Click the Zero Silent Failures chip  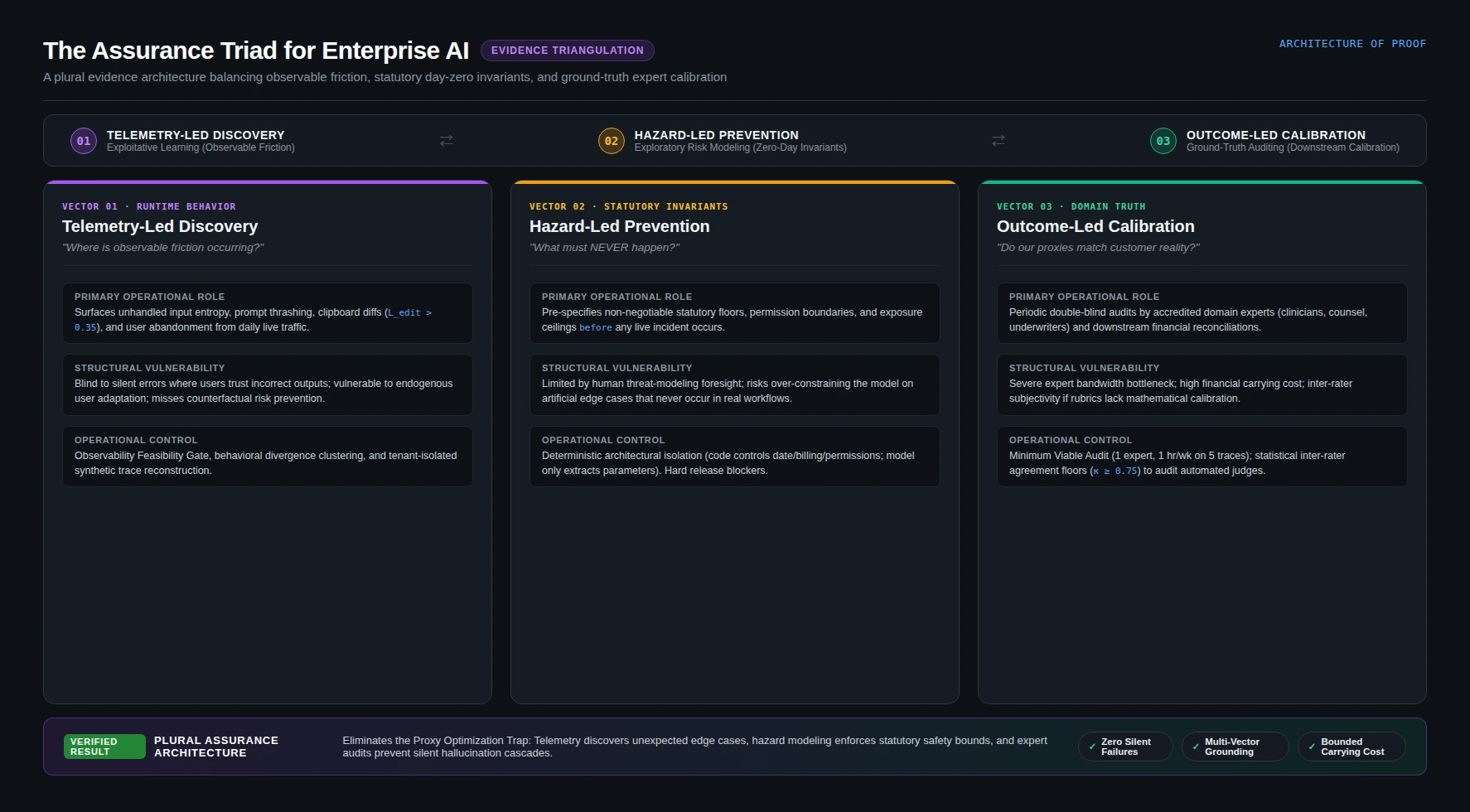point(1125,747)
